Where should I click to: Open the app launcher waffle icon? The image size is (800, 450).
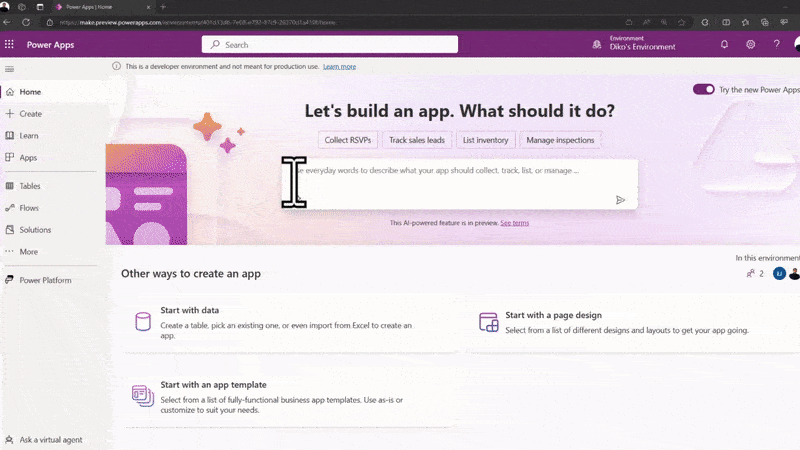[x=9, y=44]
